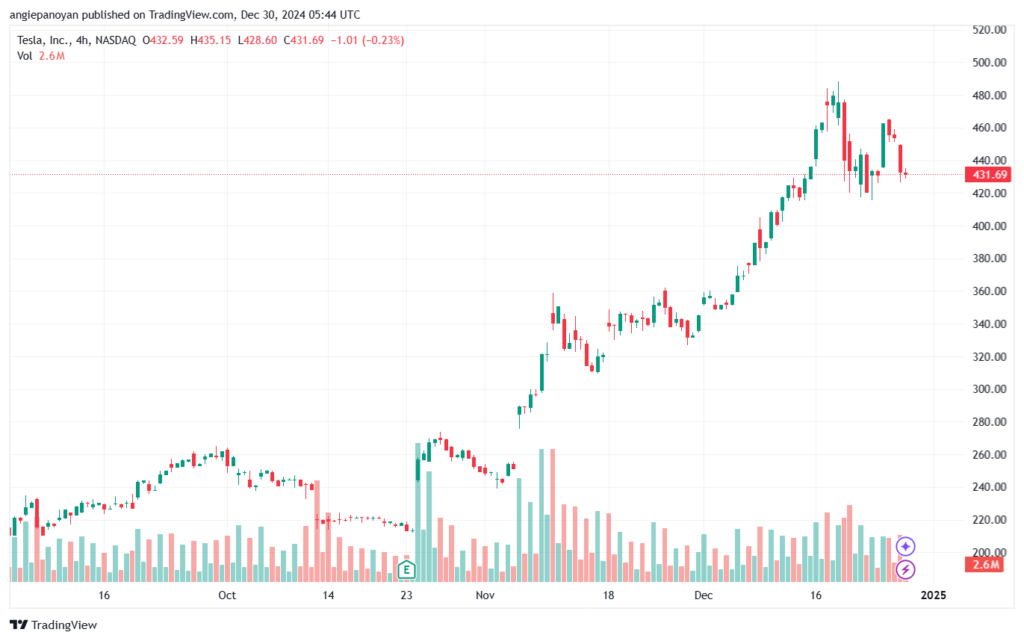Click the 460.00 price axis label

click(989, 127)
